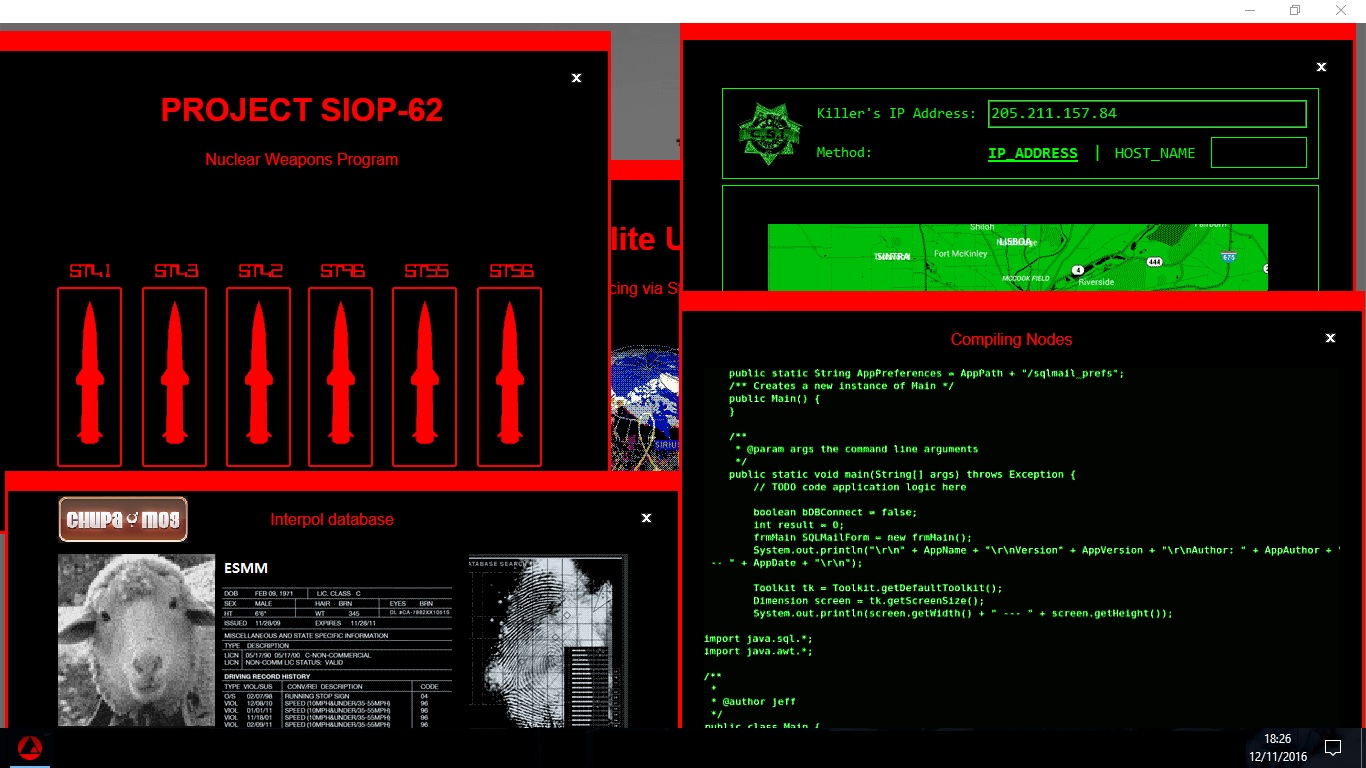Select the ST55 missile silo

[x=424, y=376]
